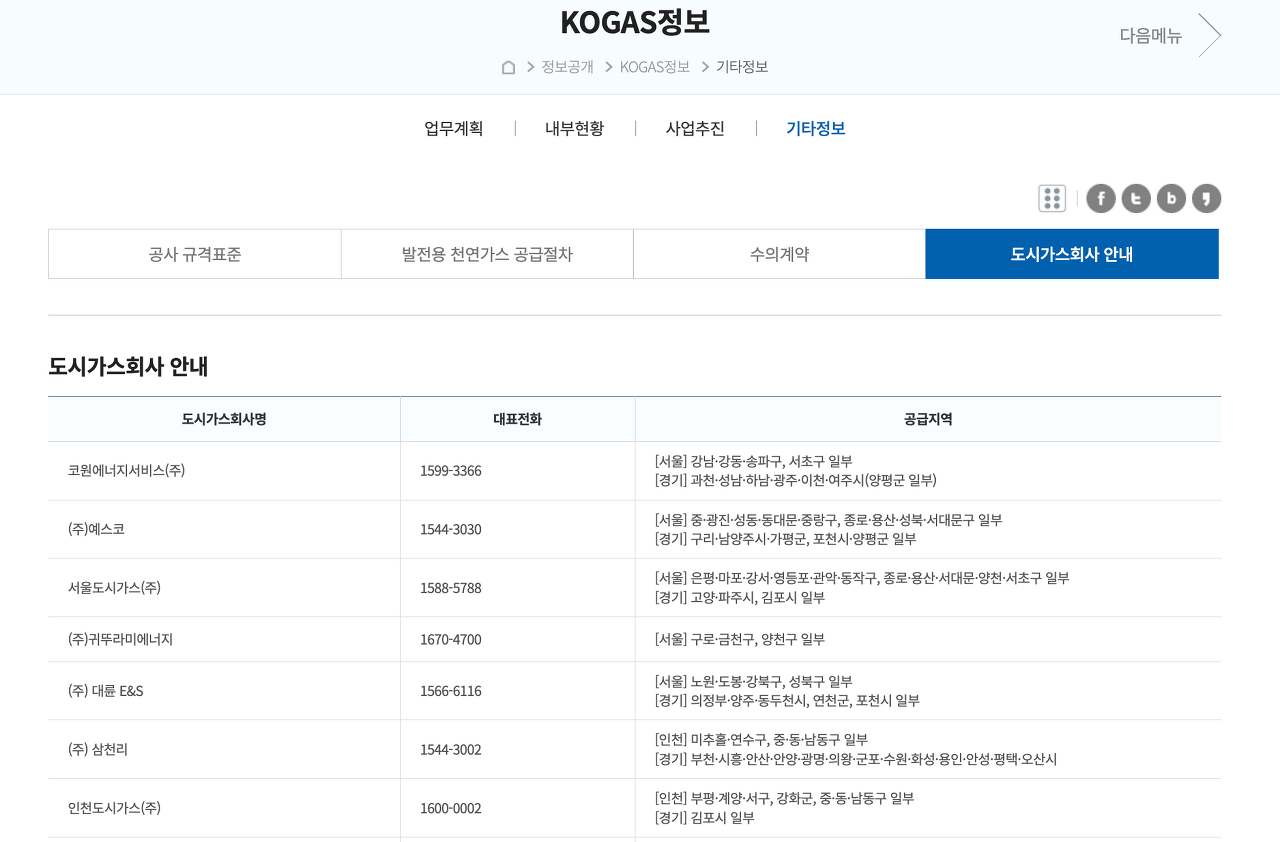Share page via the quote-mark icon
Screen dimensions: 1280x842
coord(1206,198)
